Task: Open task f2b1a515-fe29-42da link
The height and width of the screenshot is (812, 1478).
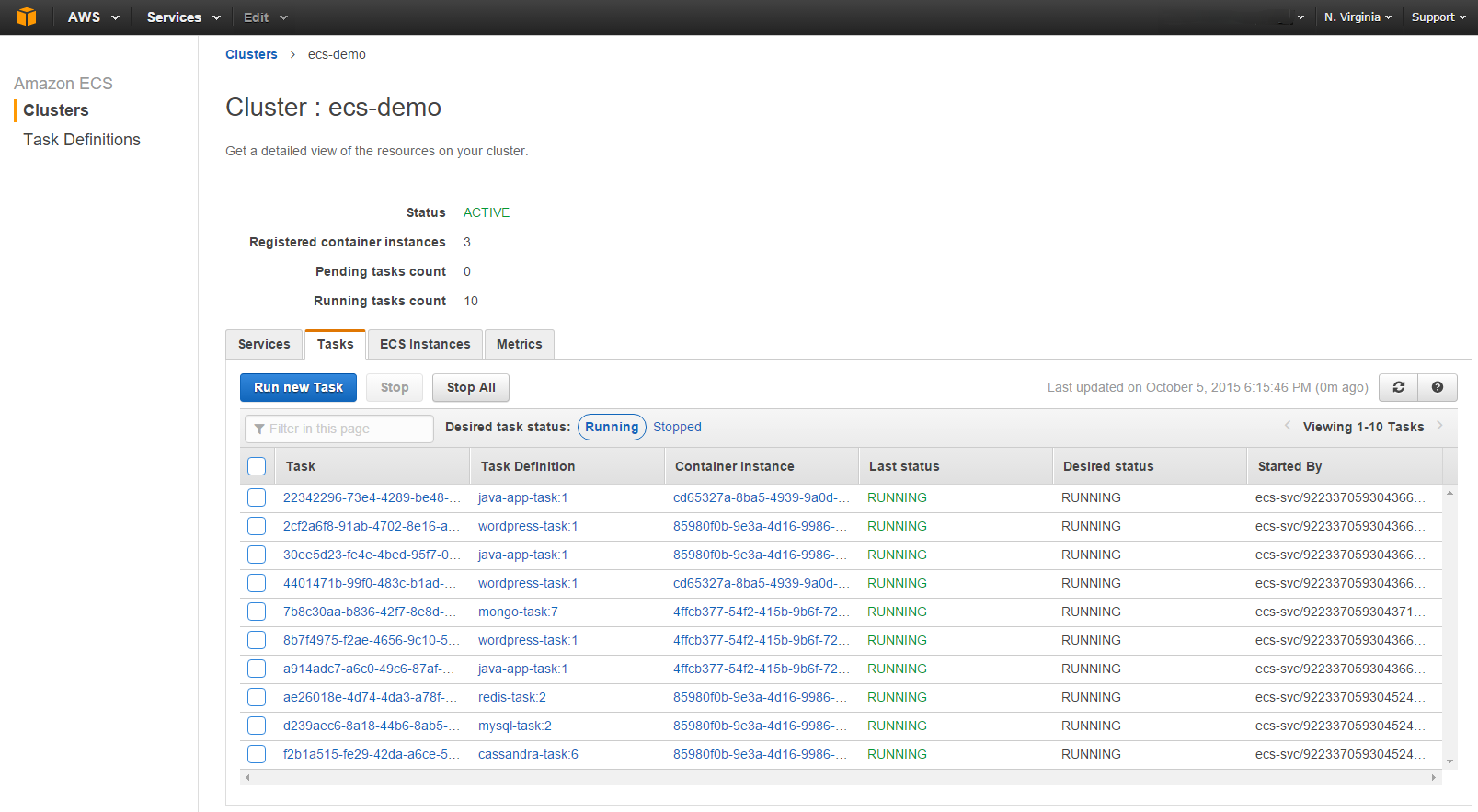Action: (x=372, y=754)
